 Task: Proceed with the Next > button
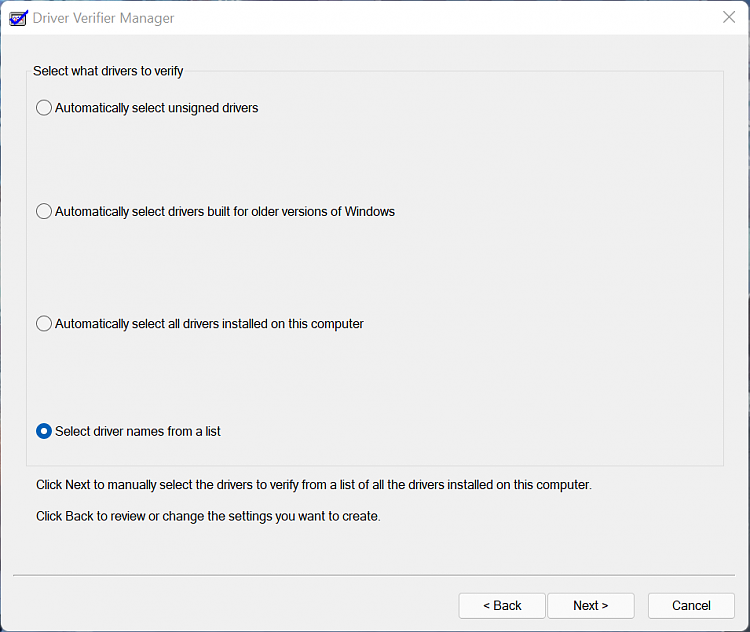click(x=591, y=605)
